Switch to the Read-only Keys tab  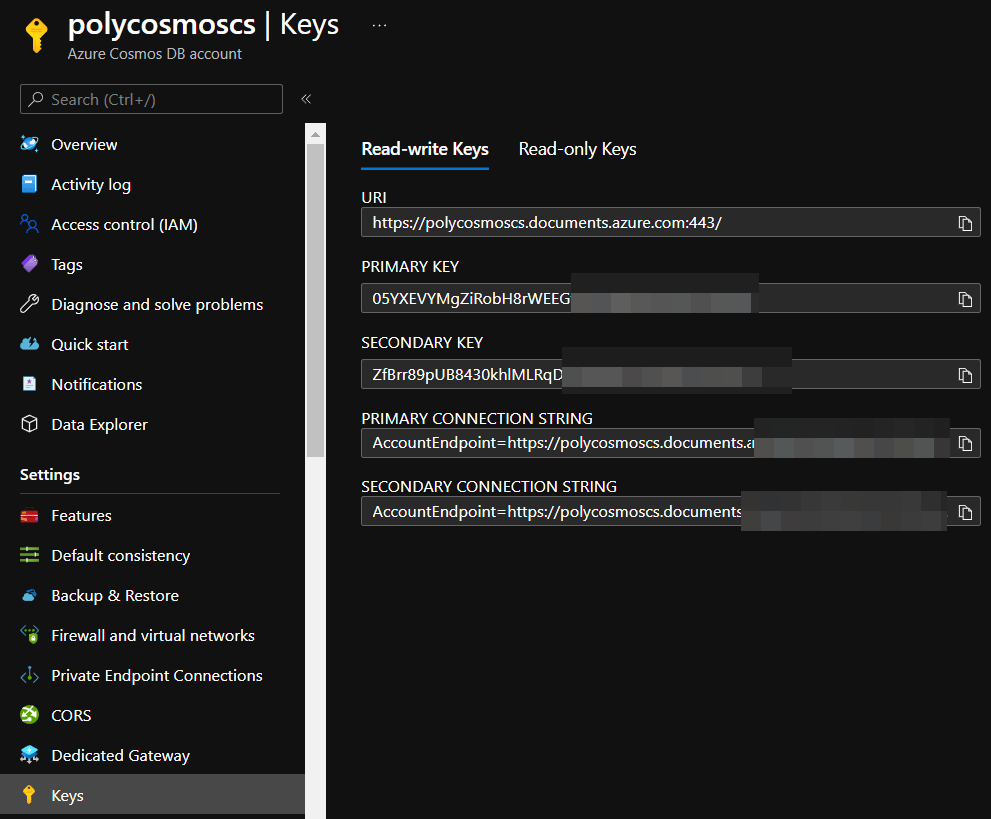coord(577,150)
